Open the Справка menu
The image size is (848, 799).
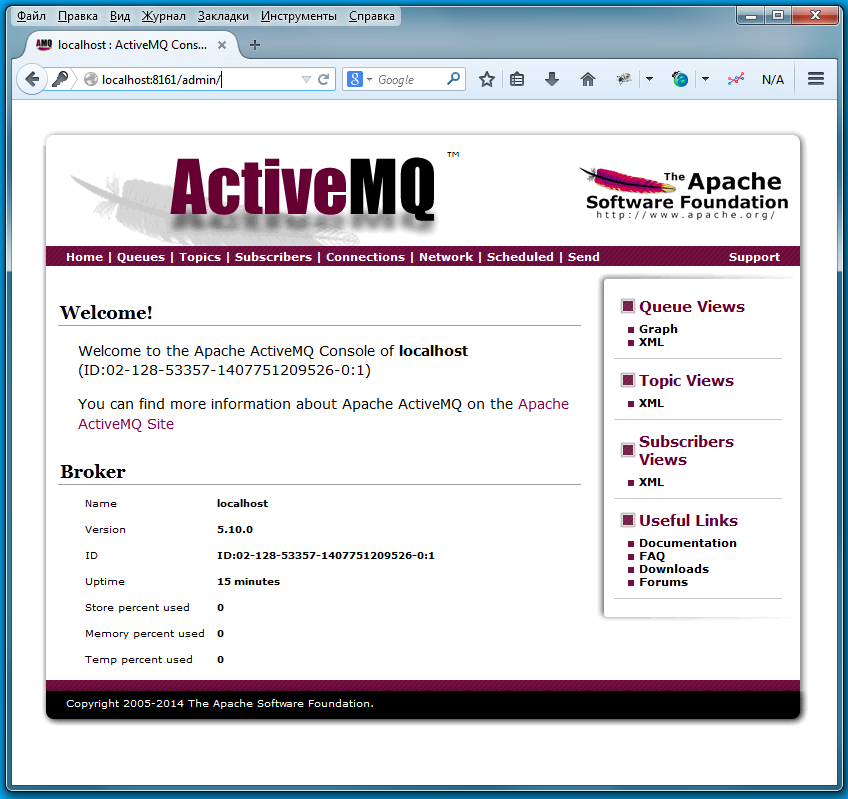pos(372,16)
